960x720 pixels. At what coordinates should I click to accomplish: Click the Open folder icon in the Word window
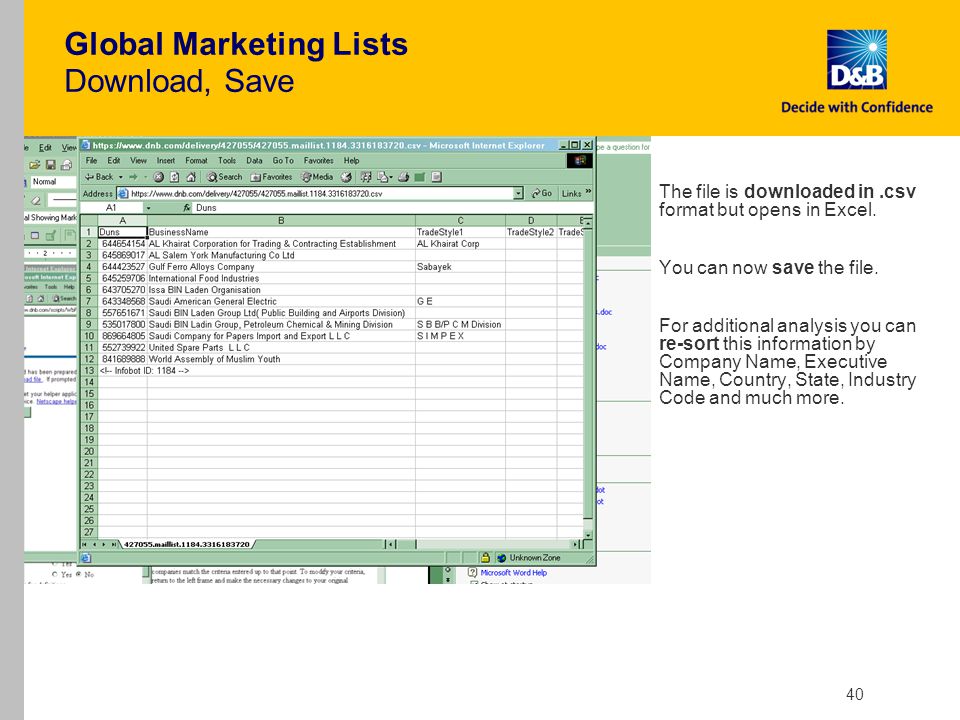(x=35, y=165)
